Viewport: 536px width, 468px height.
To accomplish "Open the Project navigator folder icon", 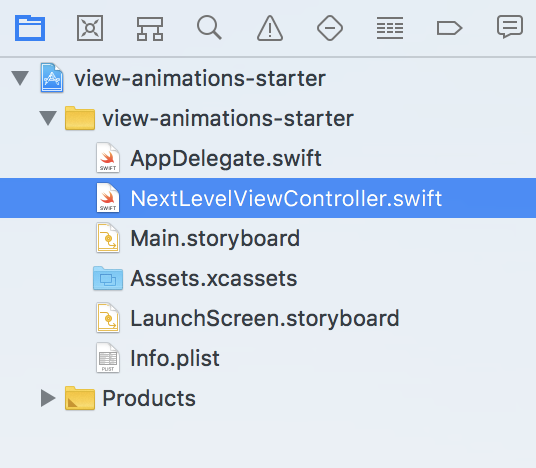I will point(30,28).
